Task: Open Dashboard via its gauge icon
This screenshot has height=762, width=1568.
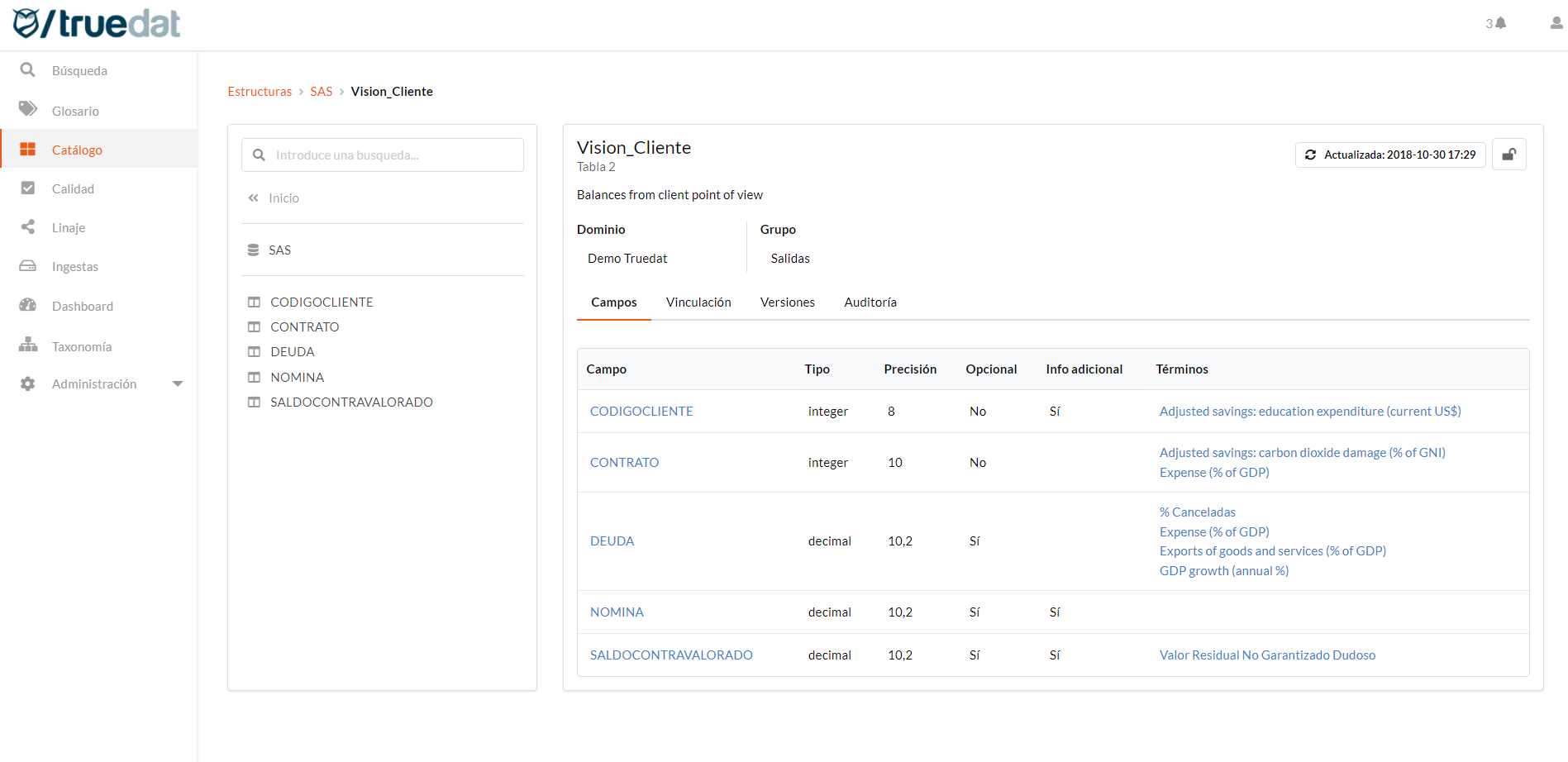Action: click(27, 306)
